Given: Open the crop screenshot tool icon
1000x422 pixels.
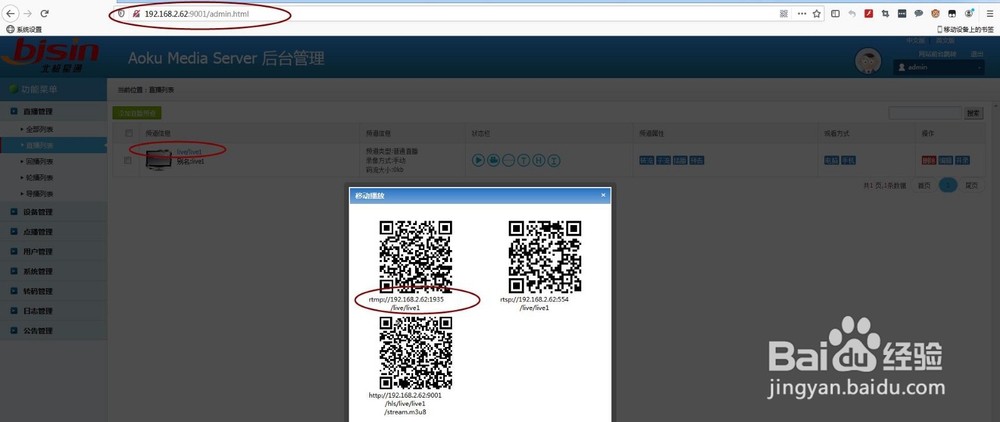Looking at the screenshot, I should click(x=885, y=13).
